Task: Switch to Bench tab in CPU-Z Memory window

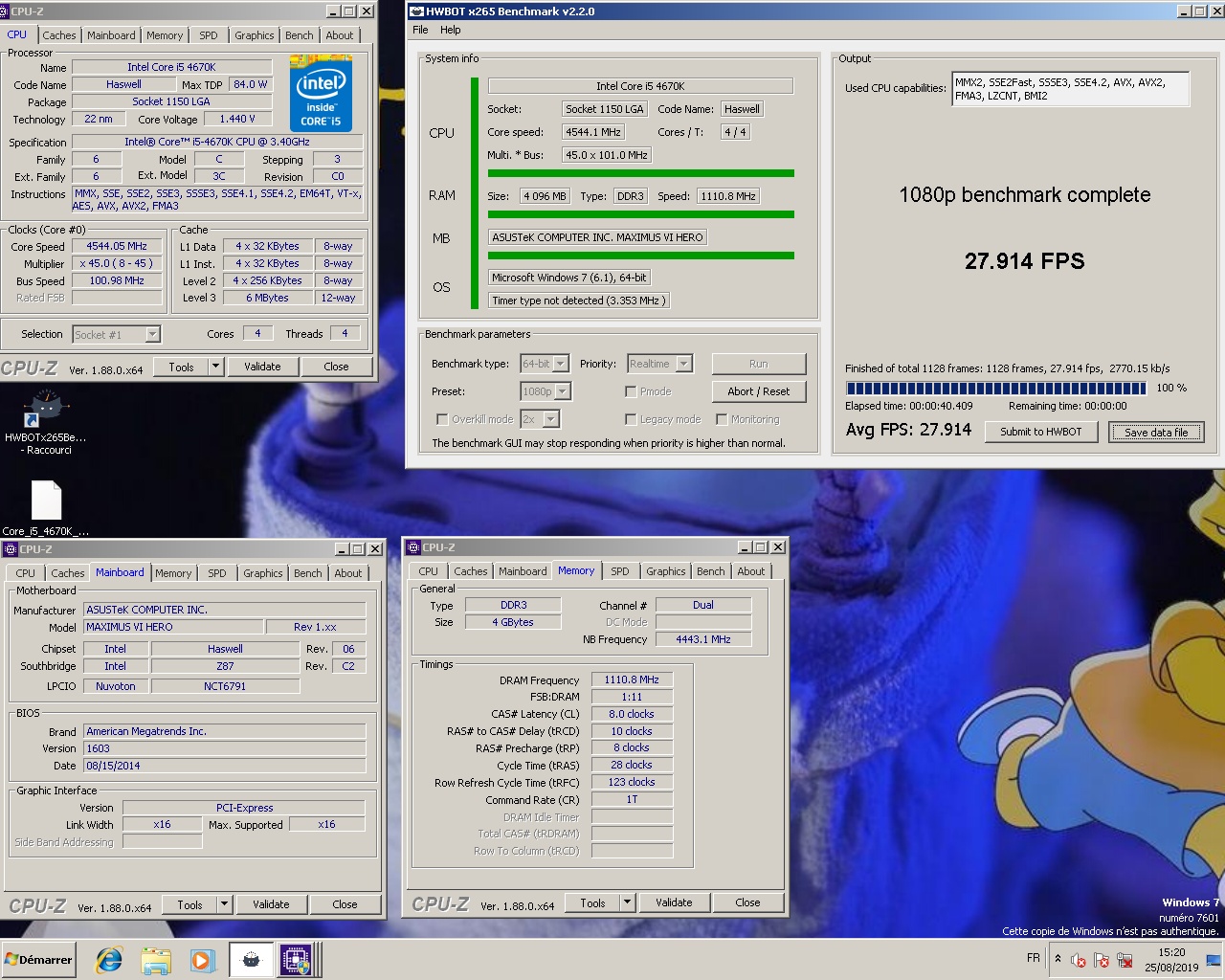Action: tap(710, 571)
